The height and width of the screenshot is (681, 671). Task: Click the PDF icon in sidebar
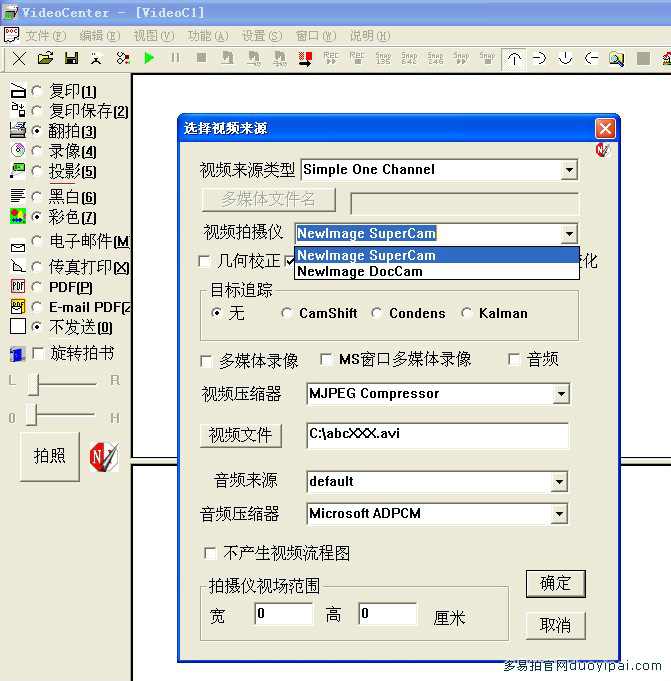tap(18, 286)
